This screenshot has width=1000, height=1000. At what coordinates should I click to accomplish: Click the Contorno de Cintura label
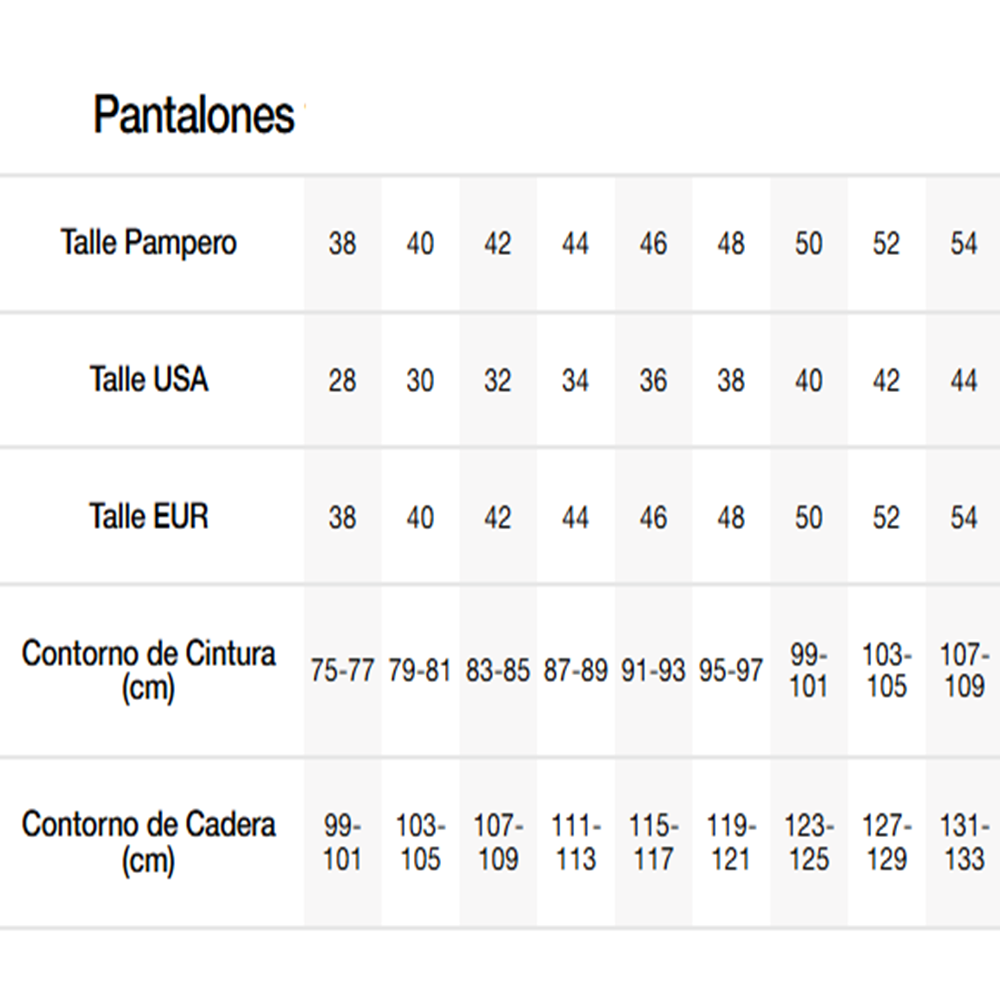(x=148, y=670)
